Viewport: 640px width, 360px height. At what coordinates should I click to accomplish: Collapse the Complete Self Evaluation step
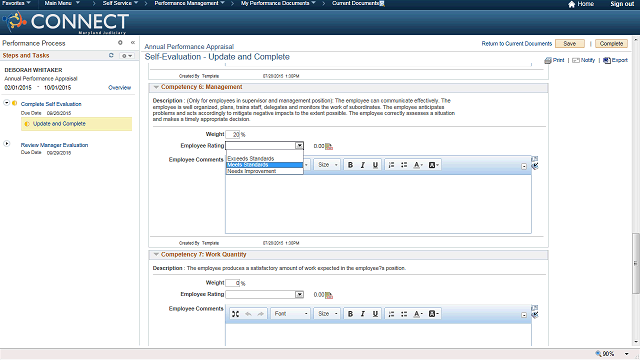tap(7, 103)
